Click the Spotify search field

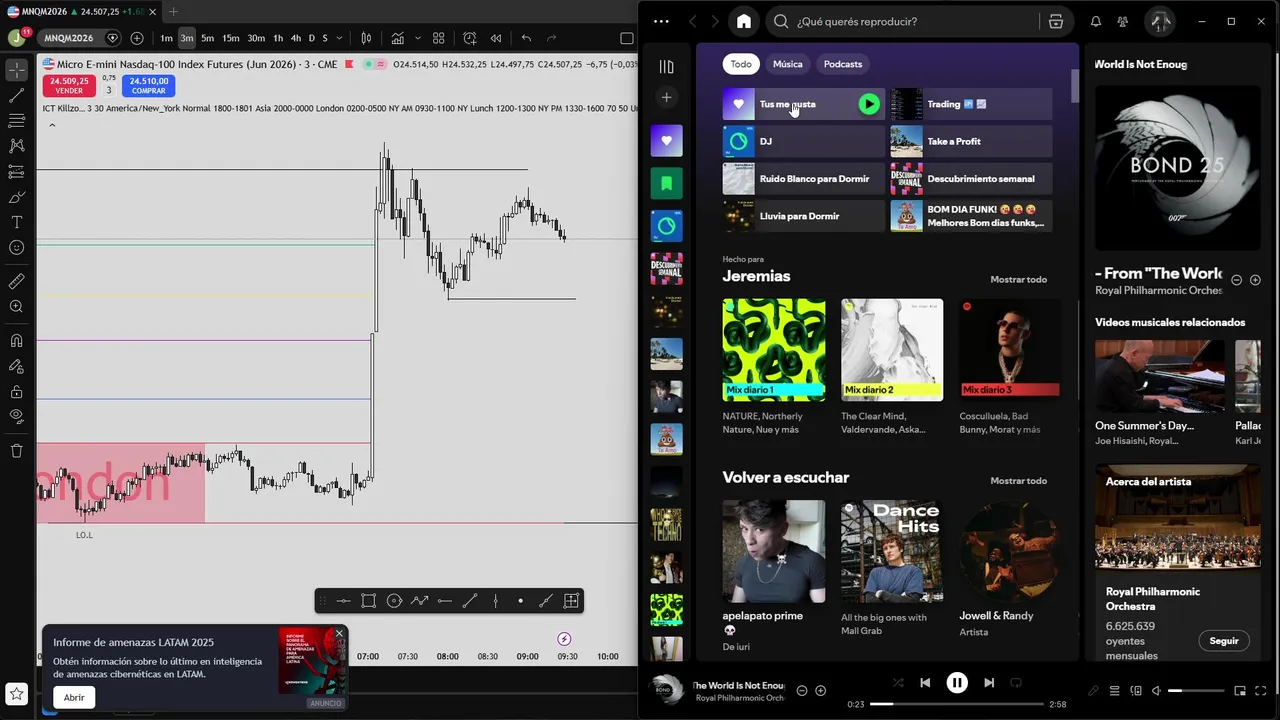pos(904,21)
